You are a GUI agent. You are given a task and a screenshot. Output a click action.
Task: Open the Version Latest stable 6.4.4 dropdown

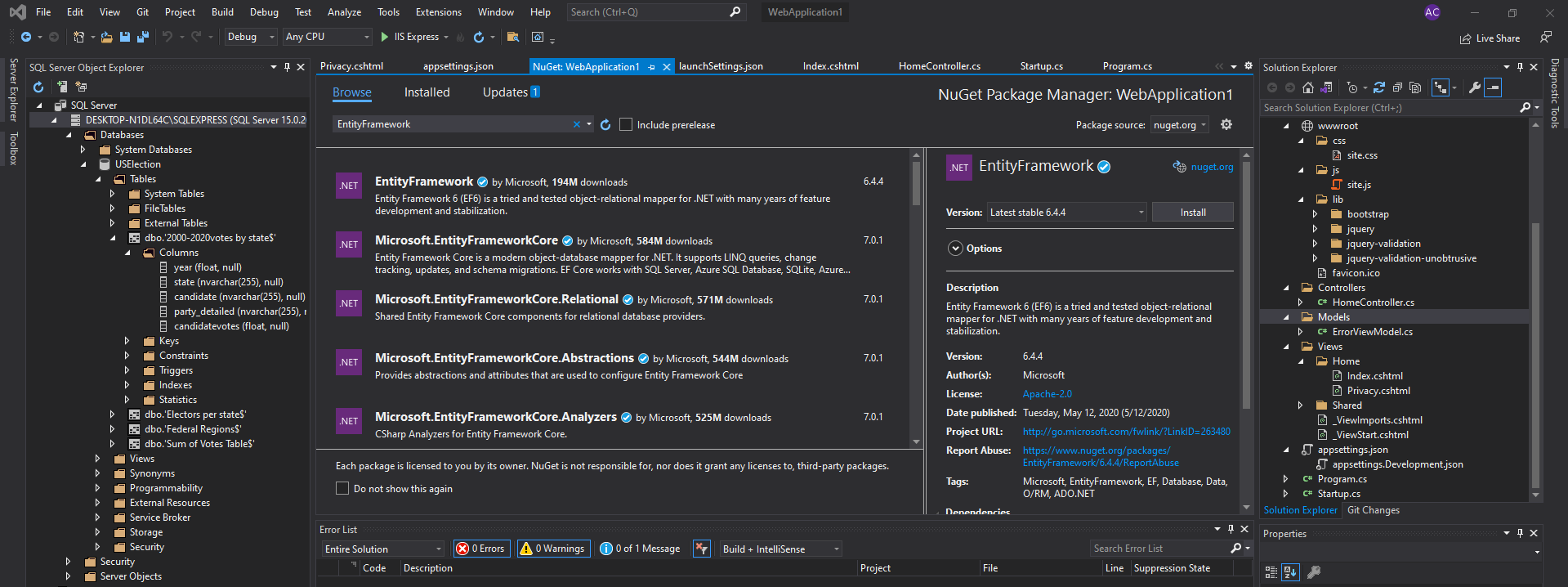pyautogui.click(x=1066, y=213)
